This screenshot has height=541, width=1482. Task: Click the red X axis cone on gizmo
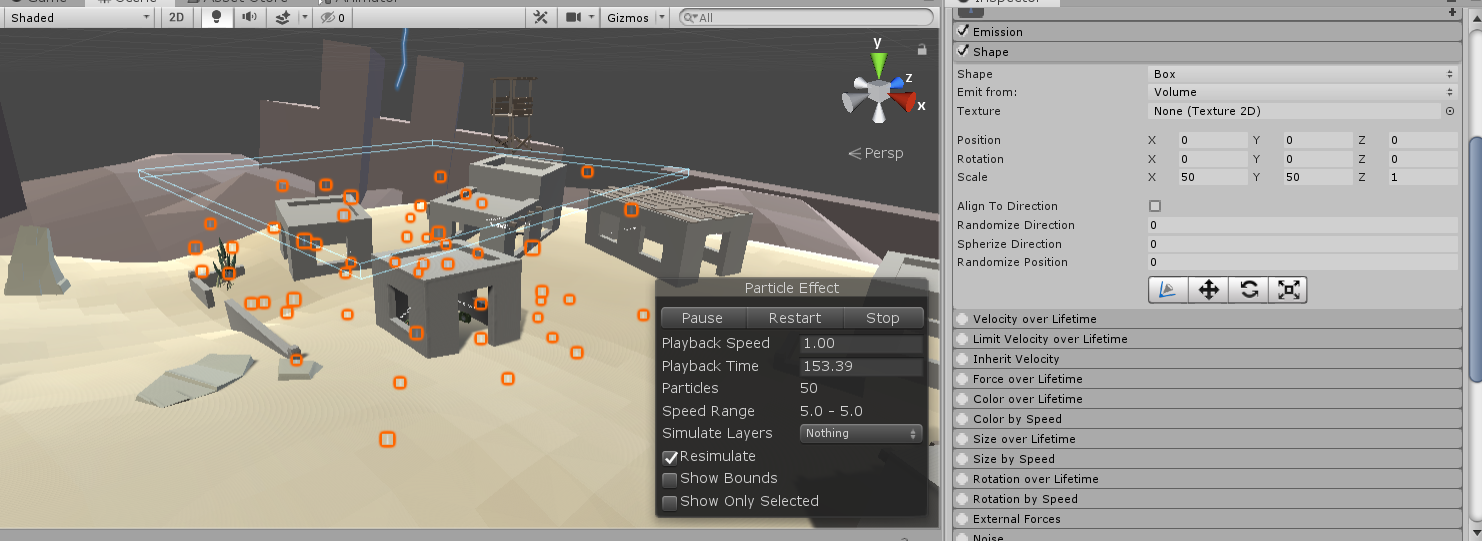(x=904, y=101)
